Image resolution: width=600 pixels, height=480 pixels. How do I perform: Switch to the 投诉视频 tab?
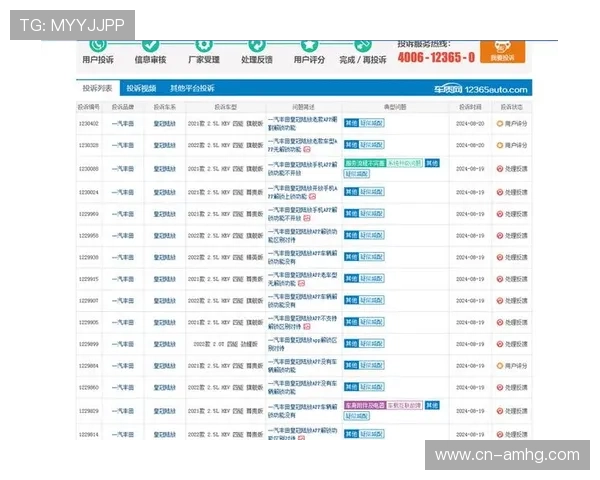click(141, 88)
